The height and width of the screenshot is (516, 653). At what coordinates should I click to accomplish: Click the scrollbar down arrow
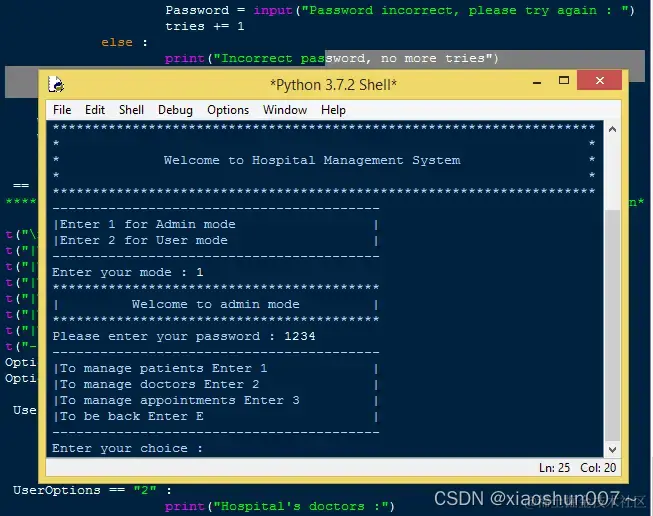tap(612, 450)
